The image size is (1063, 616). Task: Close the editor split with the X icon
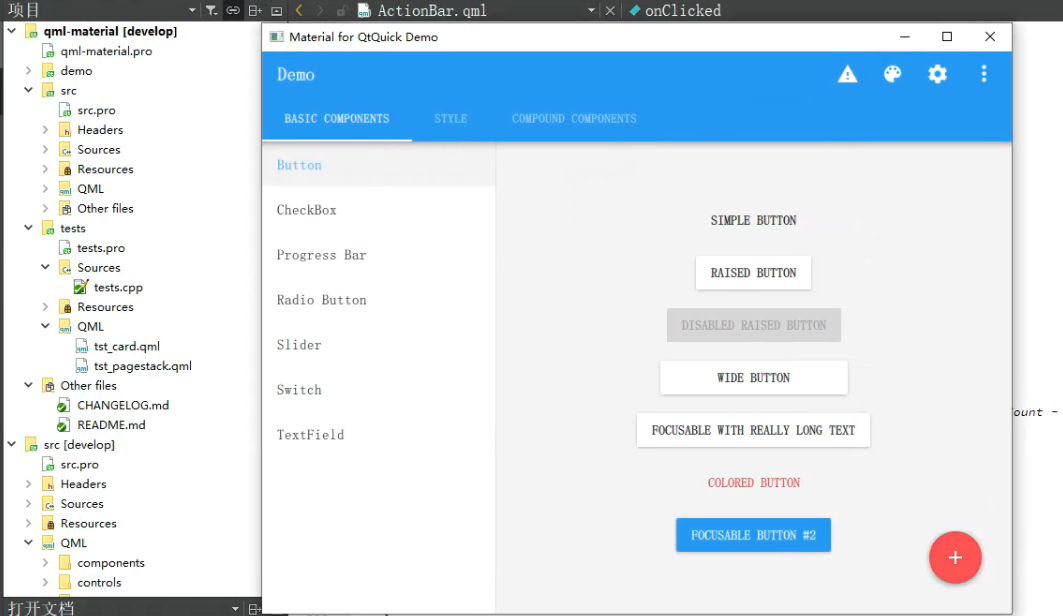611,9
